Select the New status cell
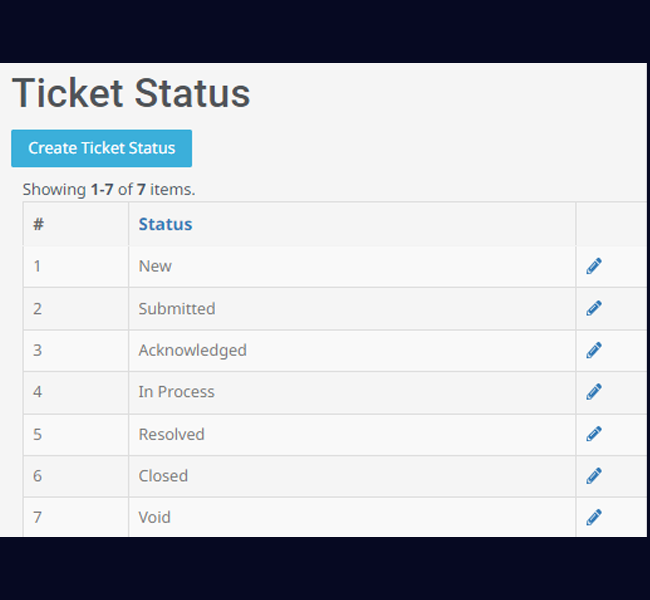650x600 pixels. tap(352, 266)
